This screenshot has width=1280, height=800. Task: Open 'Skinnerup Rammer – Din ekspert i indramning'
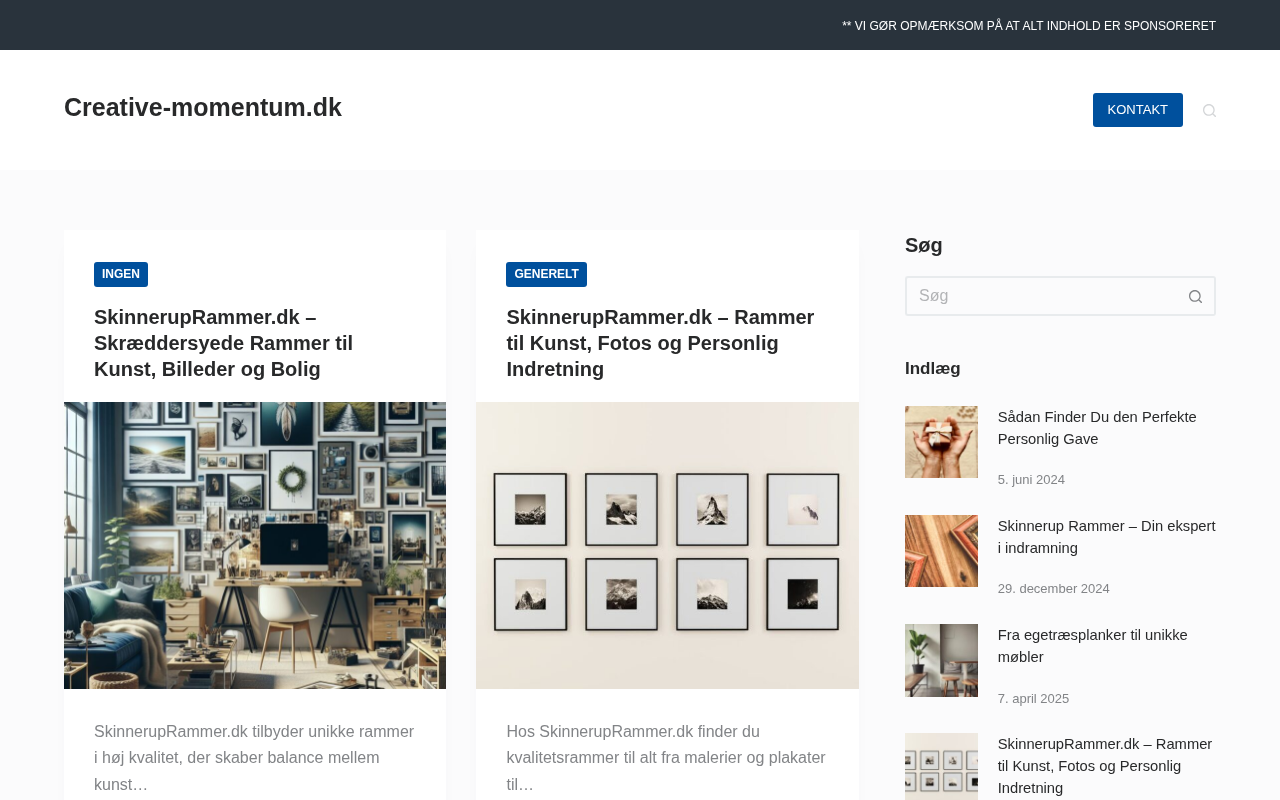pyautogui.click(x=1107, y=537)
